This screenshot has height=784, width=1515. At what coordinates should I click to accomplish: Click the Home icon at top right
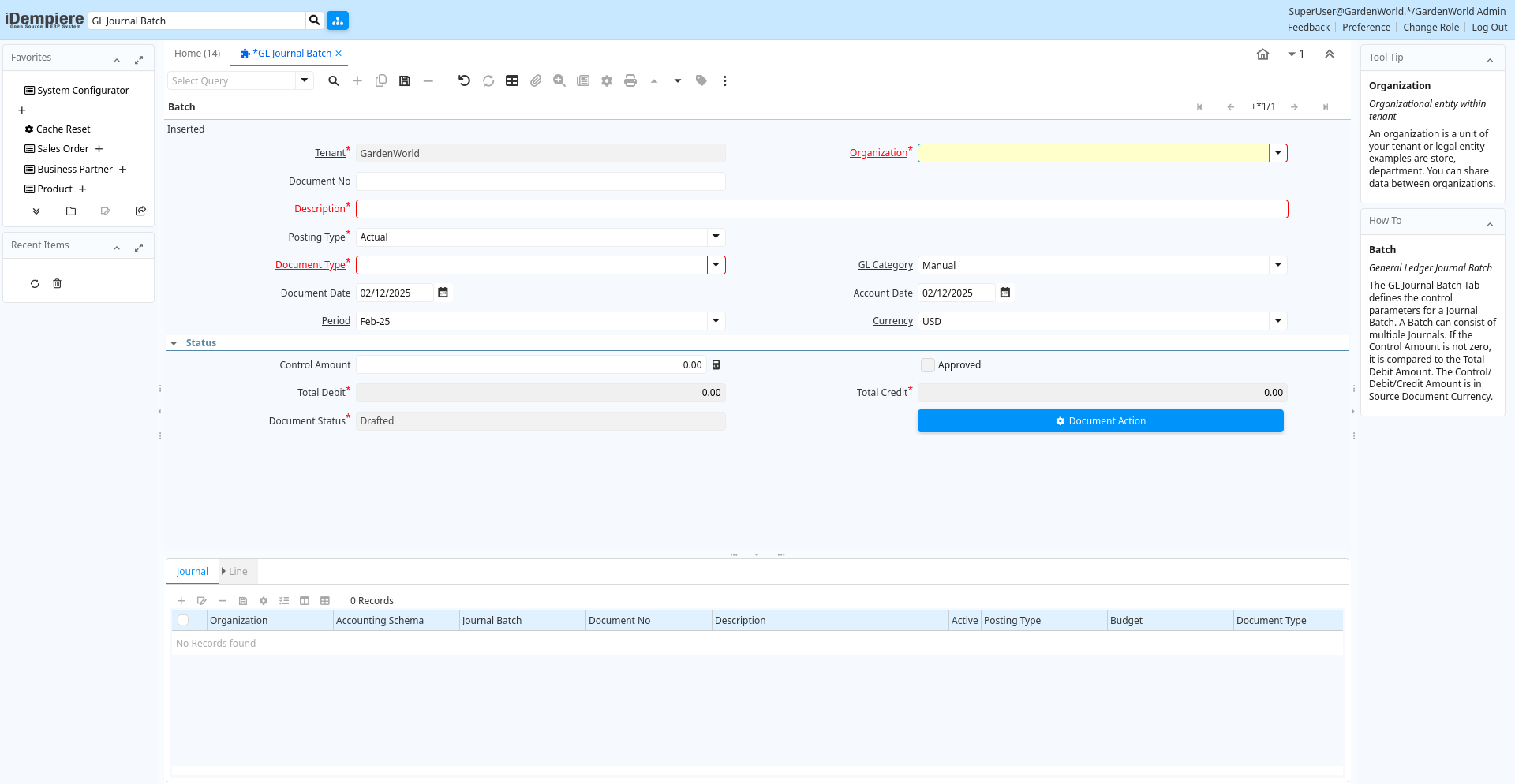[x=1262, y=54]
